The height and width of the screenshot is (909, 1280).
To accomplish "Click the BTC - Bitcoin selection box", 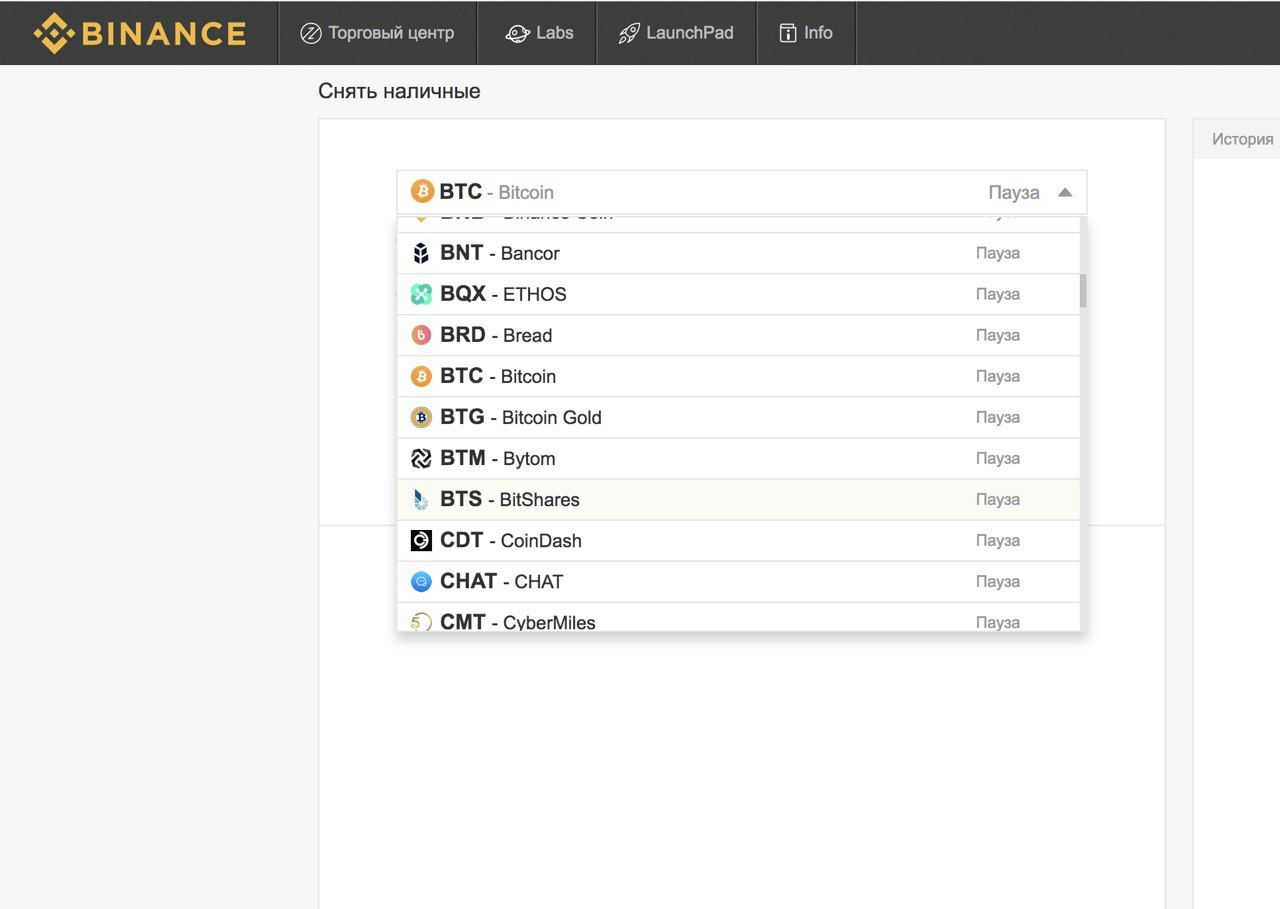I will pos(742,192).
